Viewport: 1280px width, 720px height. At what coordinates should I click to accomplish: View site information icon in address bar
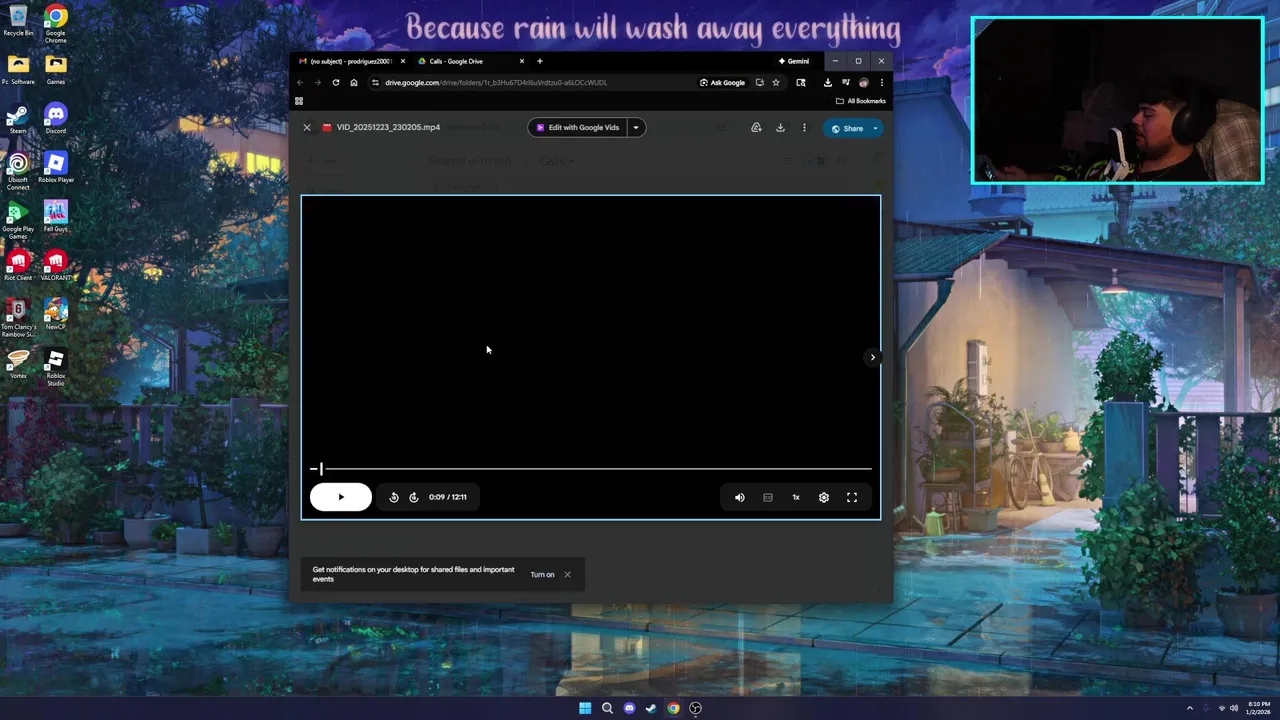click(x=375, y=83)
